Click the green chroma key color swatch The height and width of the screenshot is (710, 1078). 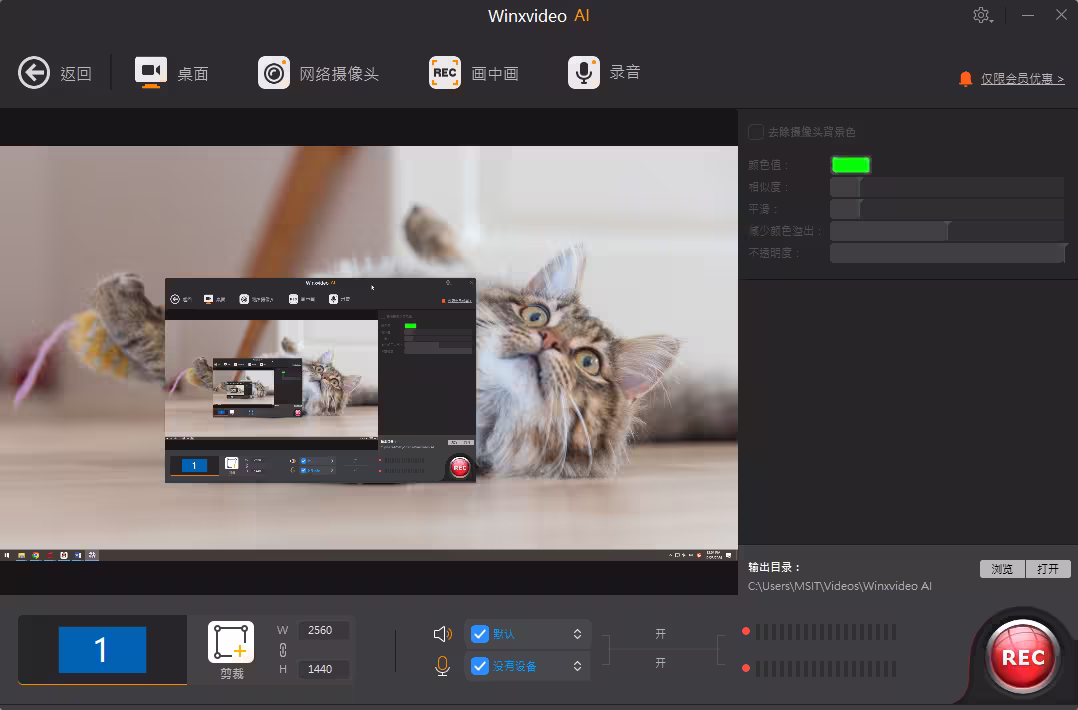pos(850,165)
